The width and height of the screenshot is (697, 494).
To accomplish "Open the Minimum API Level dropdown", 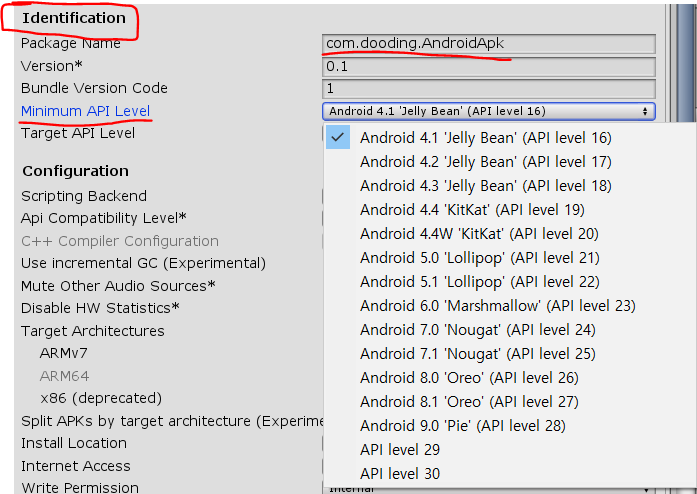I will (488, 111).
